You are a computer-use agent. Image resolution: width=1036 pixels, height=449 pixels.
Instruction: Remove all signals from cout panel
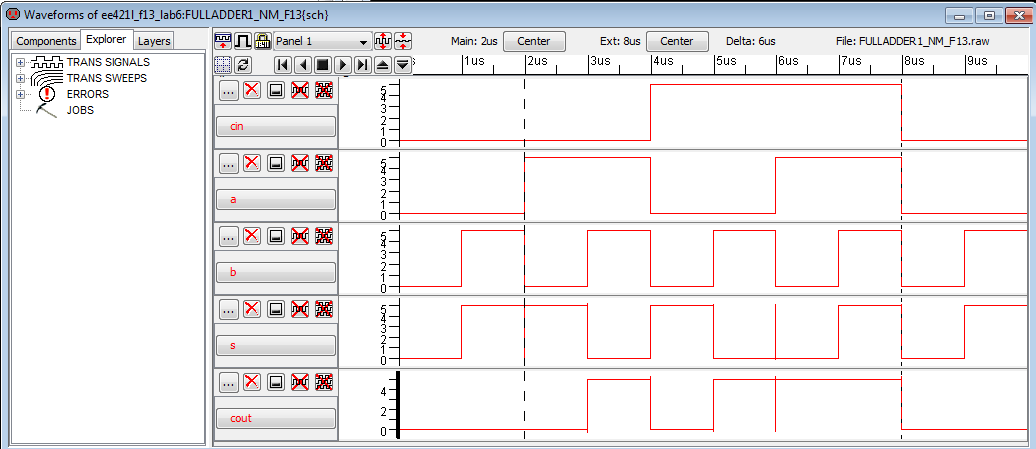pos(324,382)
